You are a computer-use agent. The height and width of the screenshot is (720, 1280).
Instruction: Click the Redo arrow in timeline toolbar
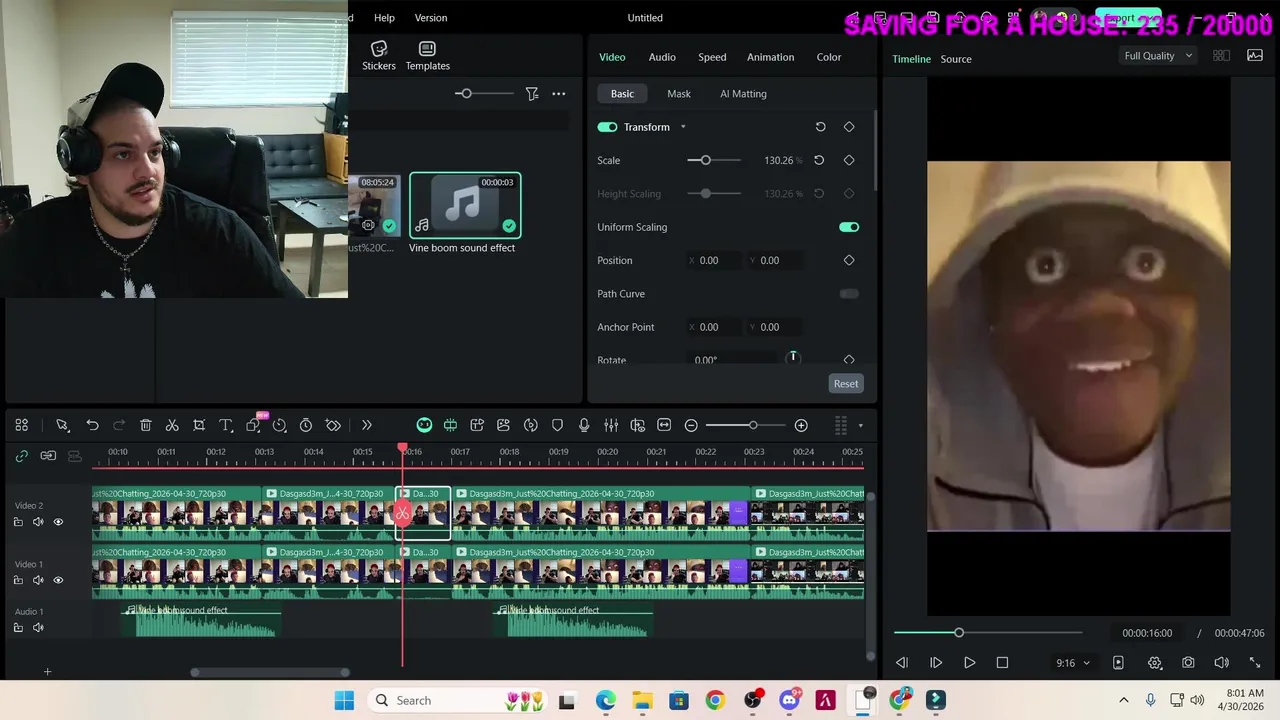(119, 425)
